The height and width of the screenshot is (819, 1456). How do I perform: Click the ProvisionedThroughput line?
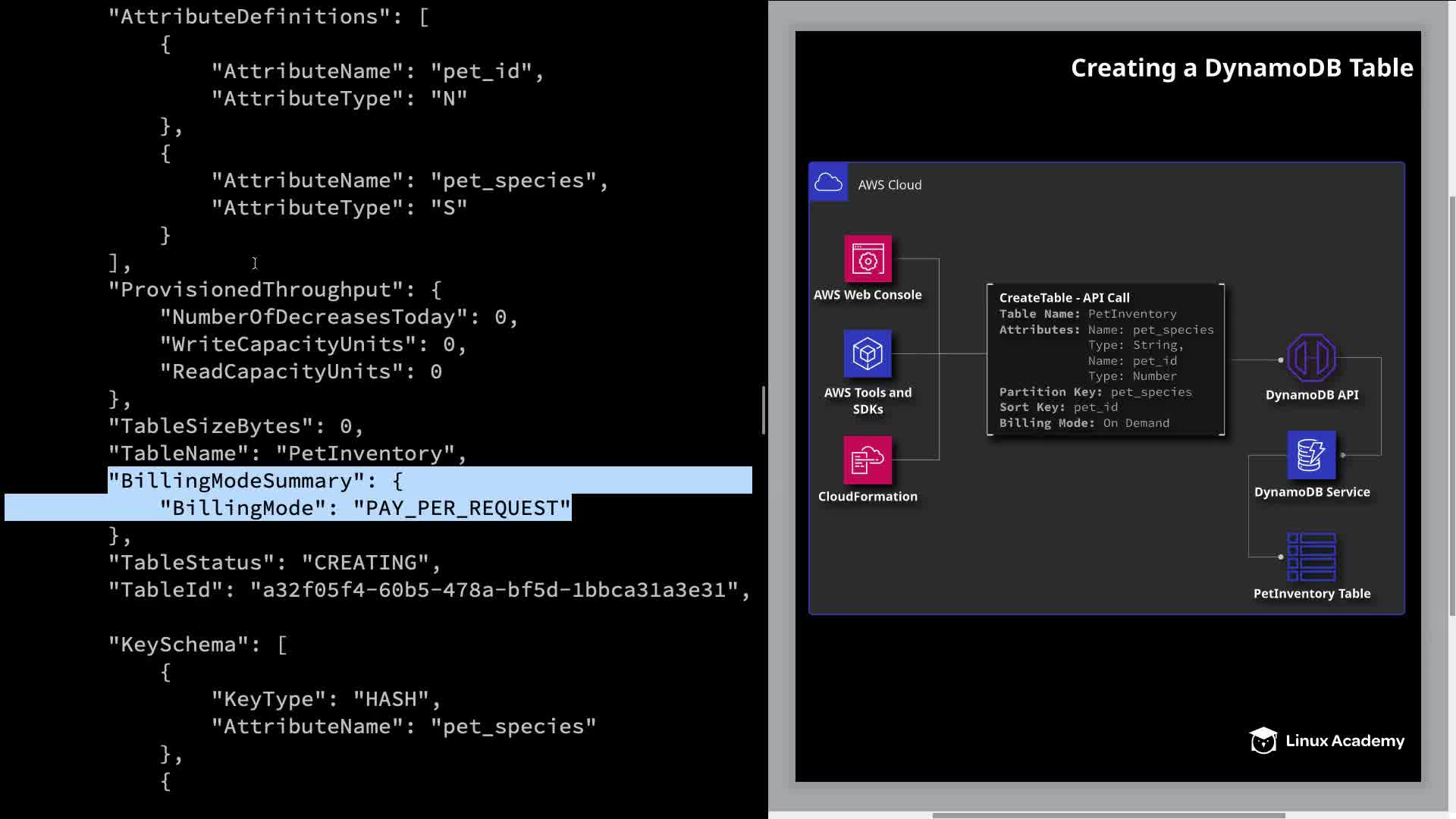275,290
